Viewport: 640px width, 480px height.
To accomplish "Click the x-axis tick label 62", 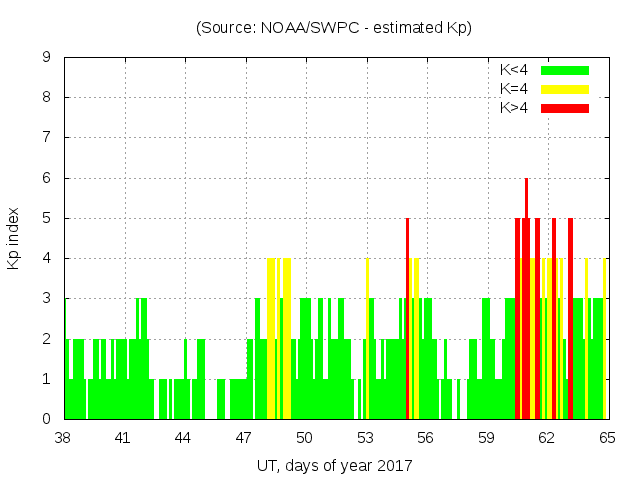I will (x=546, y=438).
